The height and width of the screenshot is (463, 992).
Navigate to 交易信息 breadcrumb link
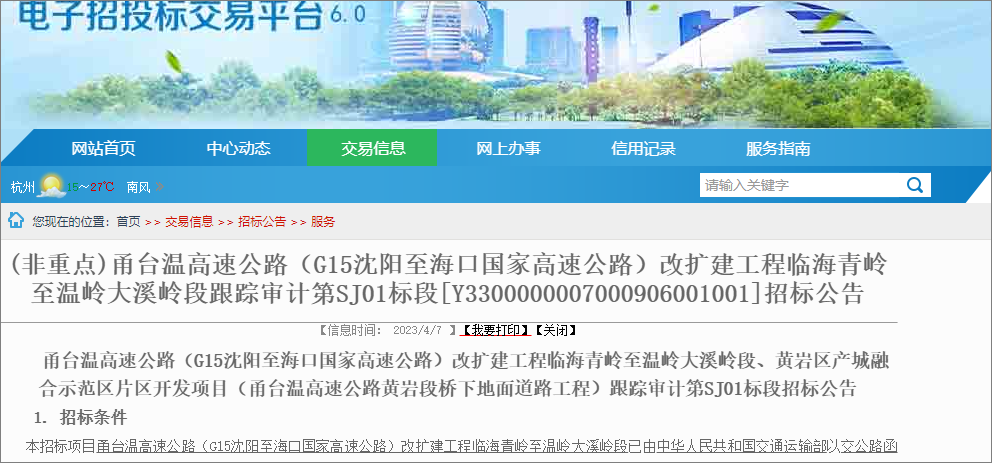pyautogui.click(x=189, y=221)
